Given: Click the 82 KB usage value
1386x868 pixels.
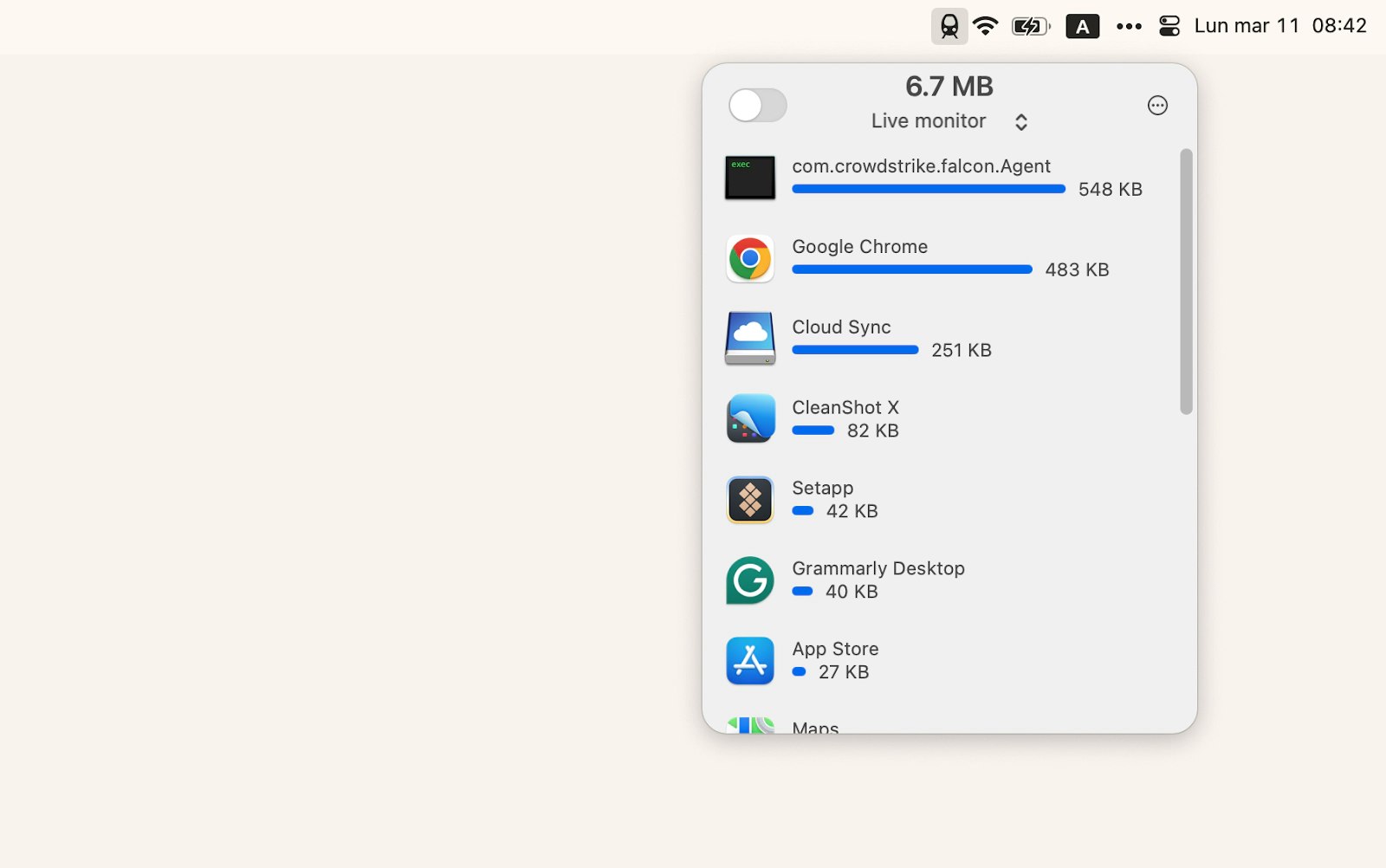Looking at the screenshot, I should tap(872, 431).
